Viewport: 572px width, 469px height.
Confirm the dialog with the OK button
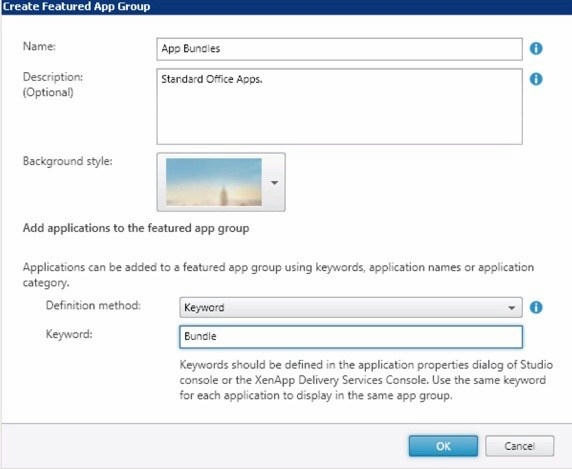pyautogui.click(x=443, y=446)
